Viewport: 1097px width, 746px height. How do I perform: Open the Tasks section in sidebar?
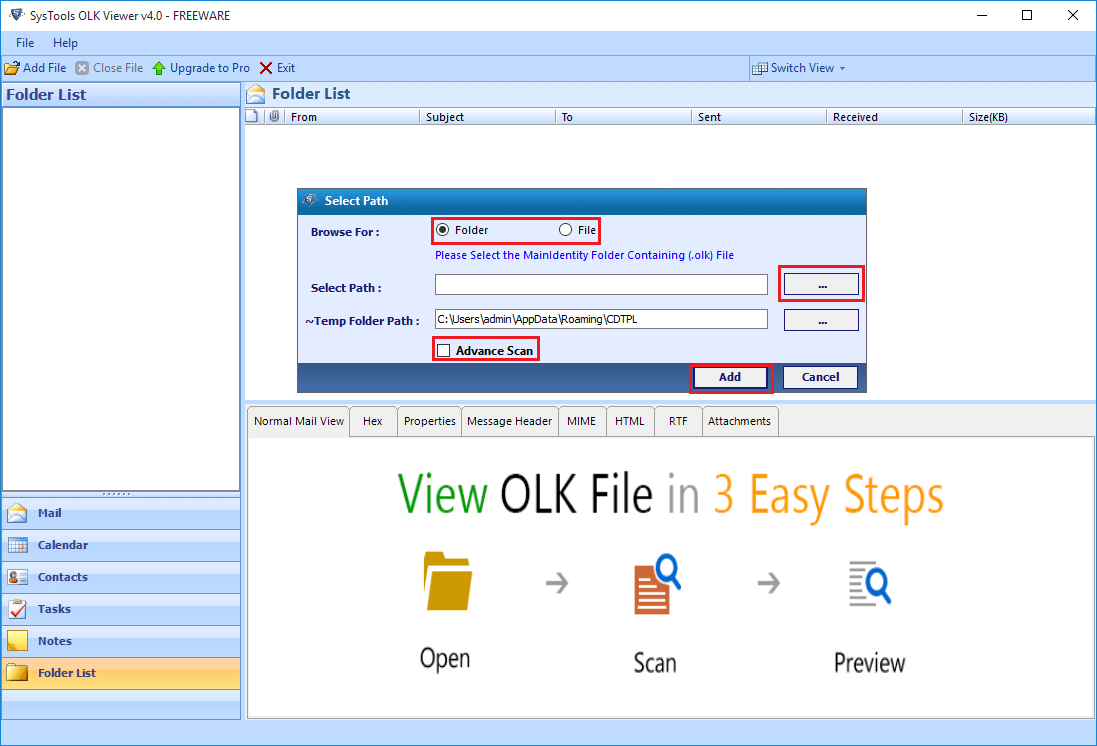(121, 610)
